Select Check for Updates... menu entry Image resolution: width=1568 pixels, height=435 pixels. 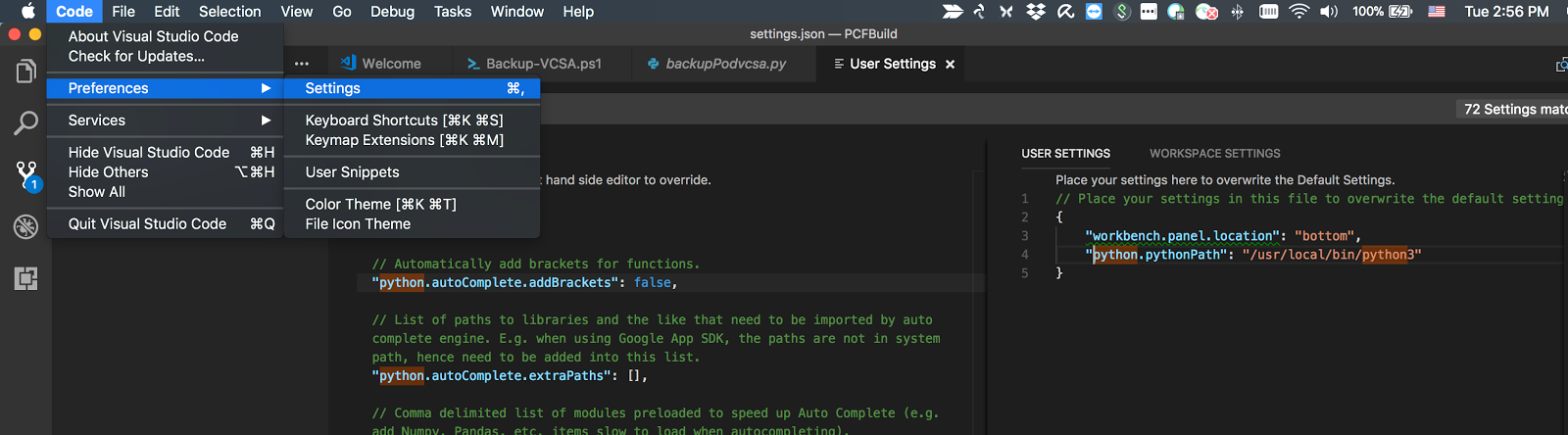pos(165,56)
